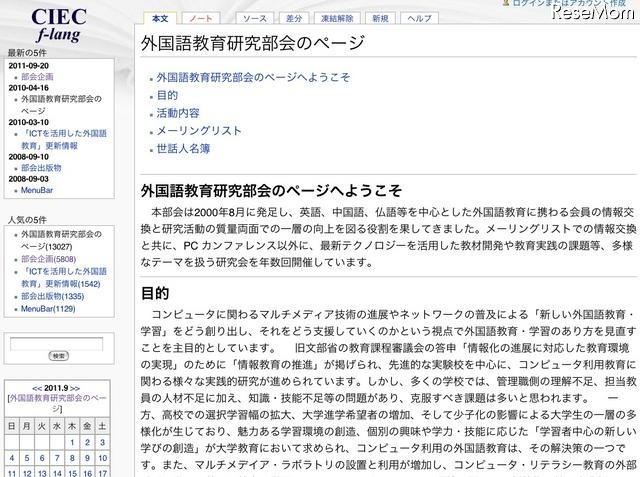
Task: Click the 2011-09-20 date entry
Action: pos(29,66)
